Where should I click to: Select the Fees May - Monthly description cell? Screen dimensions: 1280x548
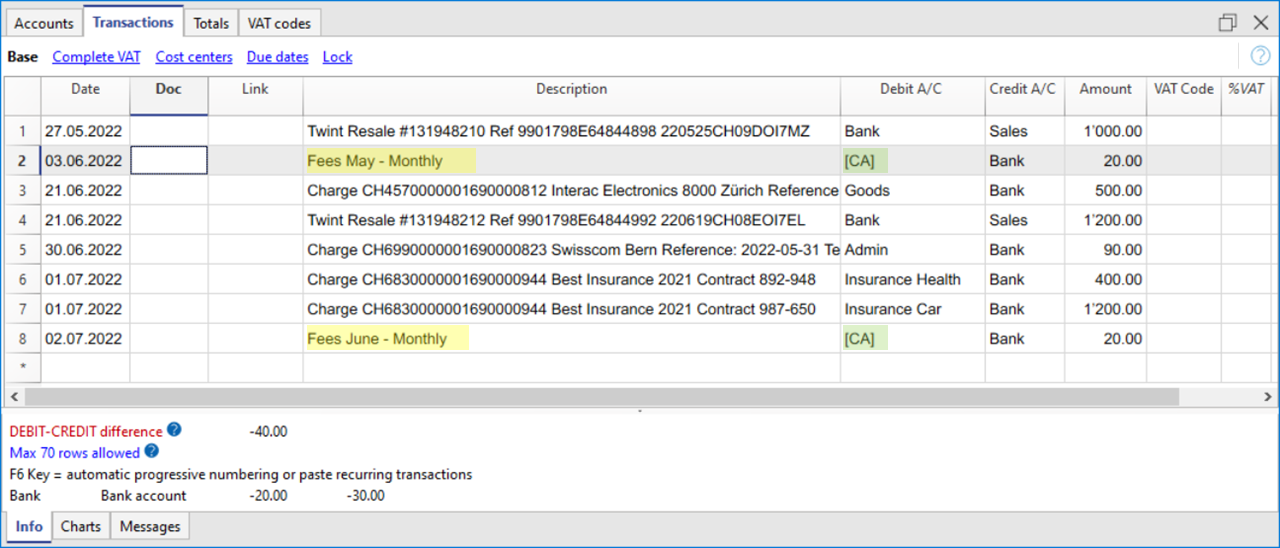[x=390, y=161]
